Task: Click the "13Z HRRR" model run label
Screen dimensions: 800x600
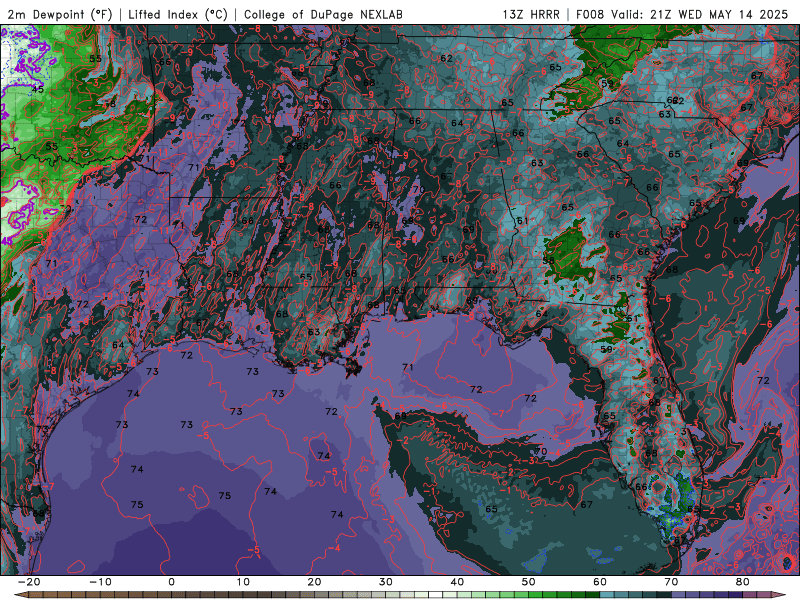Action: [x=531, y=14]
